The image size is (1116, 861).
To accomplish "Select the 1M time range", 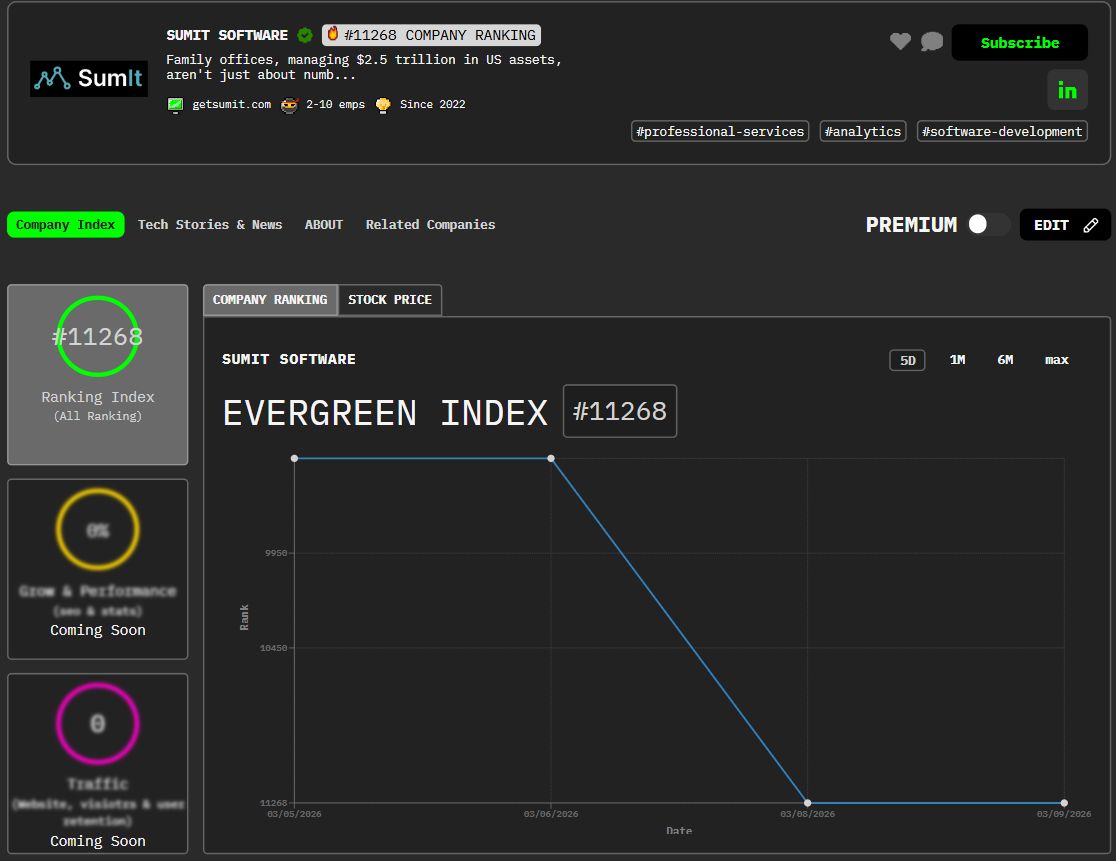I will pyautogui.click(x=957, y=360).
